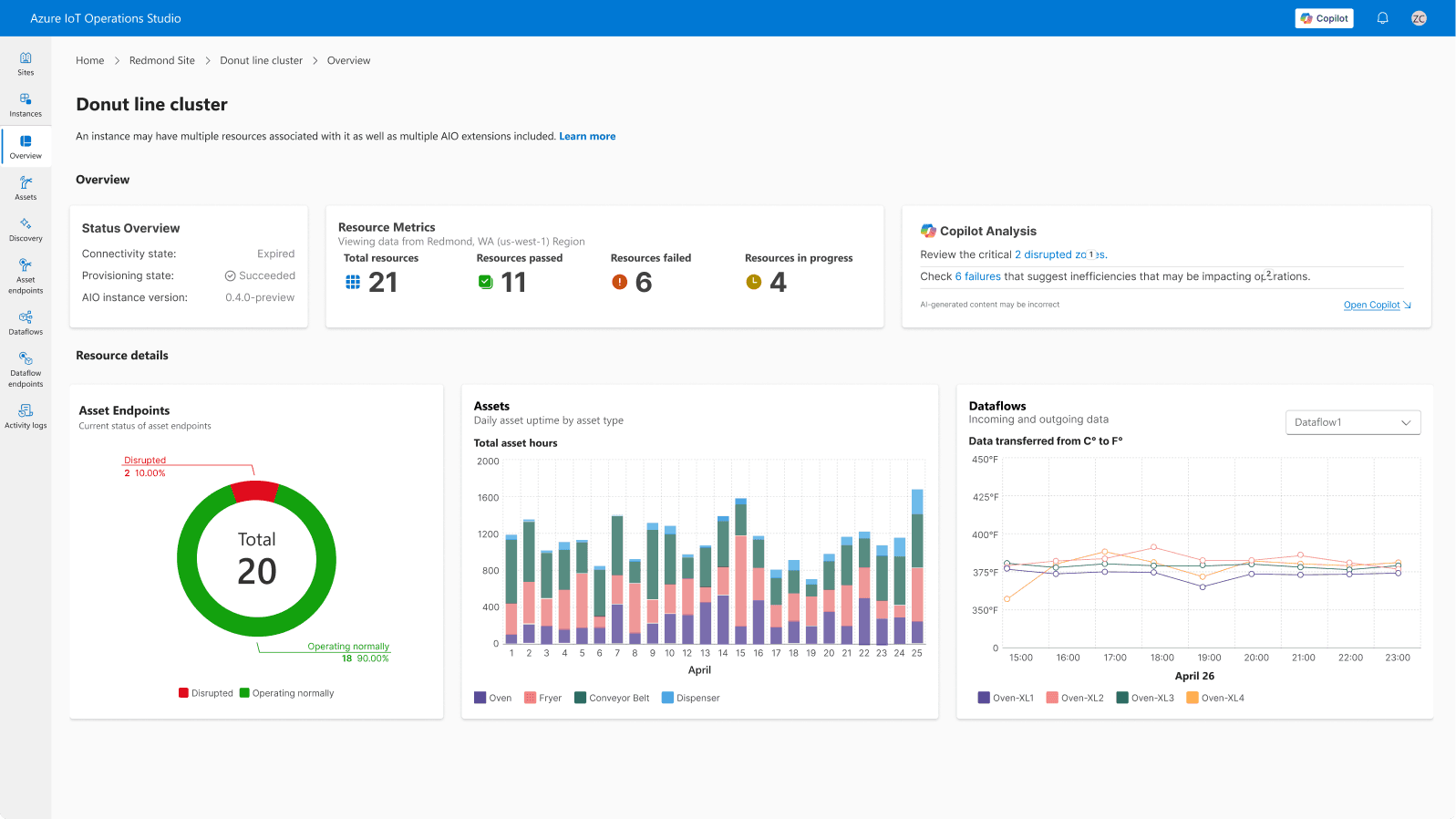The height and width of the screenshot is (819, 1456).
Task: Open the ZC user profile avatar
Action: [x=1419, y=18]
